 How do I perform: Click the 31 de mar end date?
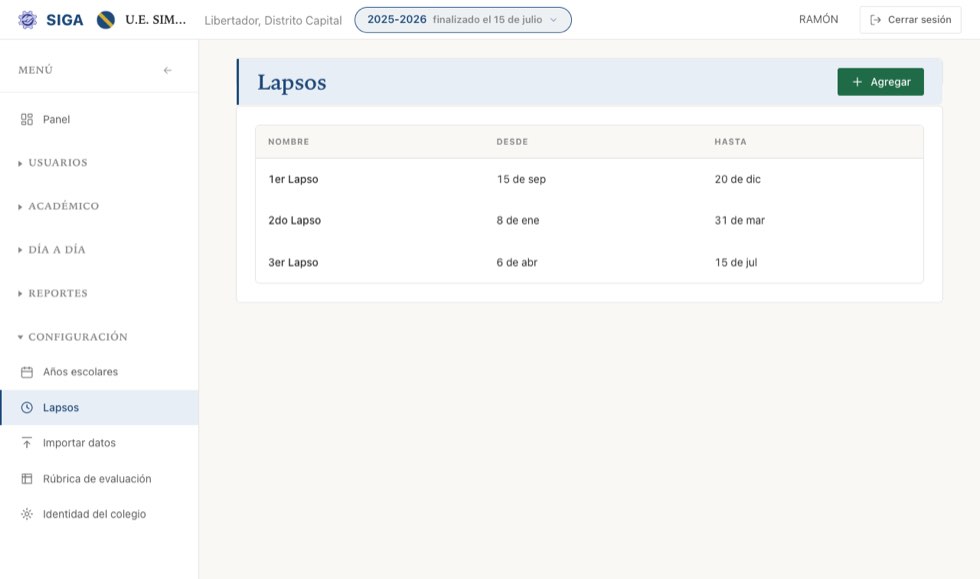coord(739,221)
